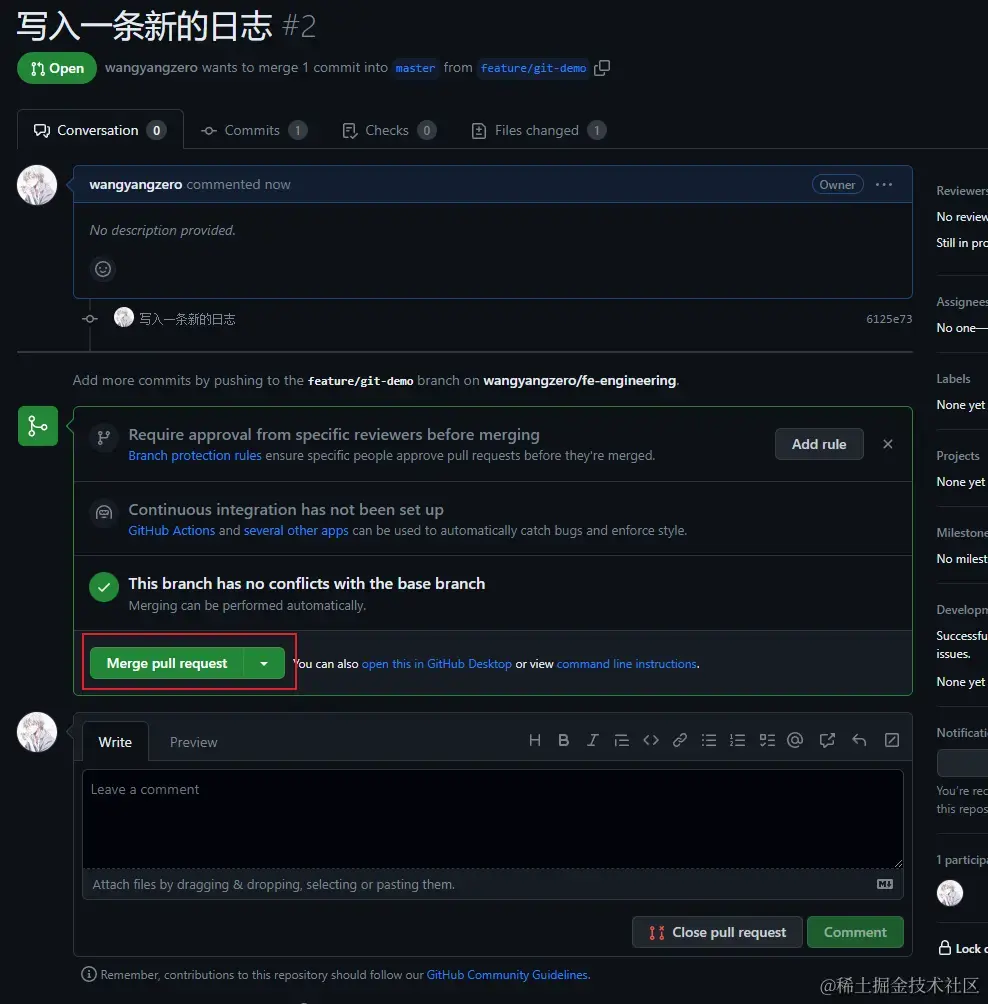Click the feature/git-demo branch label in header
The image size is (988, 1004).
(x=533, y=68)
